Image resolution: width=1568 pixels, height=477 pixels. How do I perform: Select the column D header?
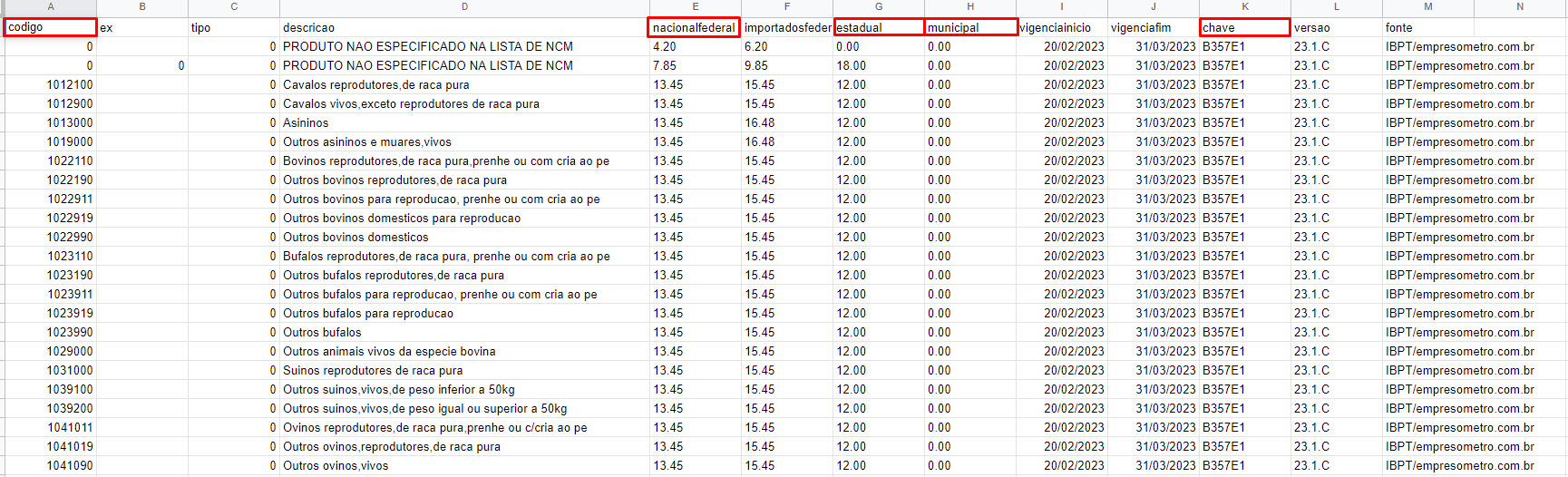click(464, 7)
